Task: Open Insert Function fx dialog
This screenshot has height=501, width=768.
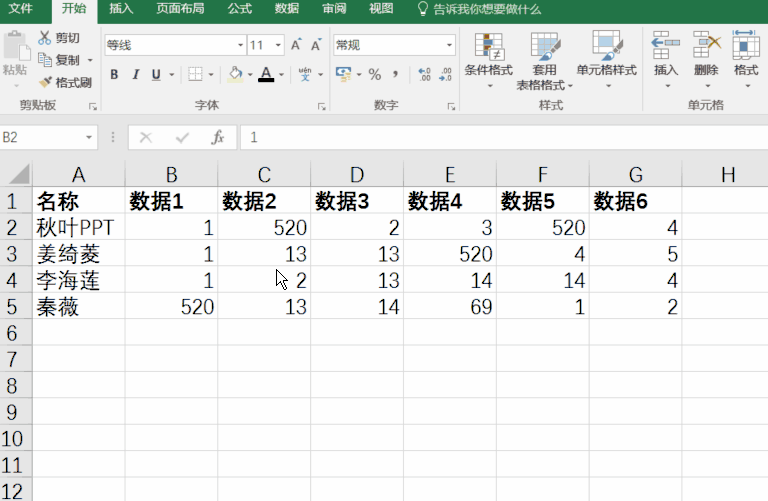Action: [218, 138]
